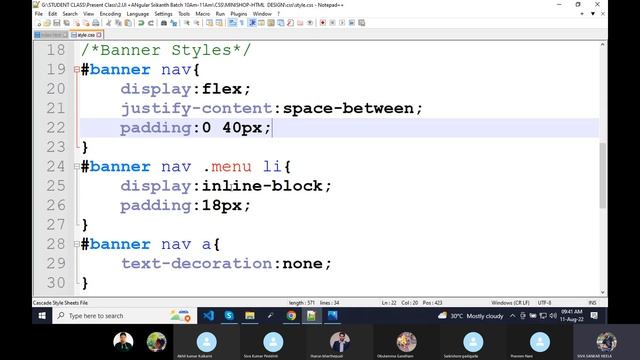
Task: Undo with the green arrow icon
Action: click(x=142, y=23)
